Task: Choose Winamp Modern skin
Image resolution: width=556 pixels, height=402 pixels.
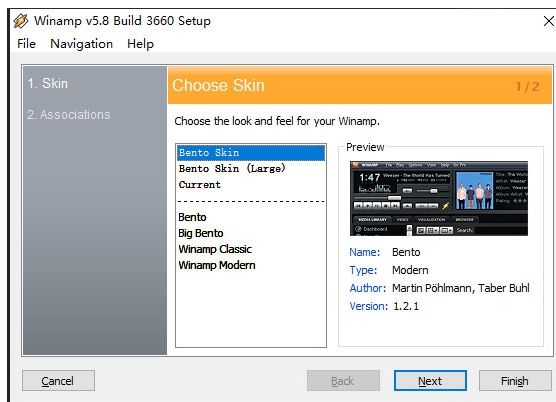Action: coord(251,265)
